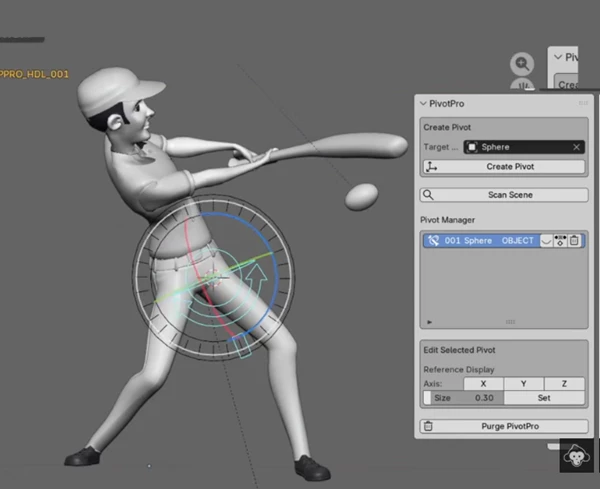Clear the Sphere target object

(x=576, y=147)
